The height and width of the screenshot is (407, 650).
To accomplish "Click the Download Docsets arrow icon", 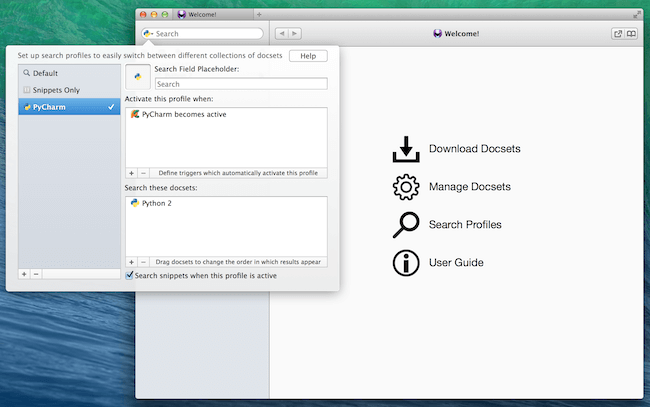I will (406, 149).
